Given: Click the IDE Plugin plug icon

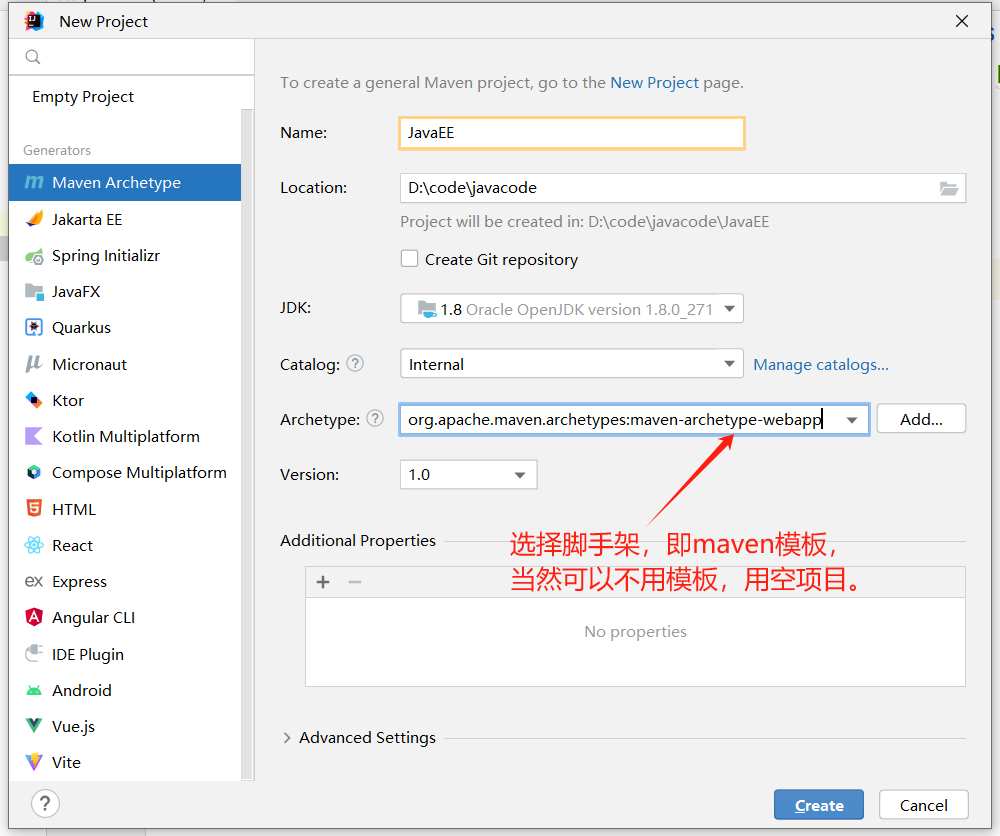Looking at the screenshot, I should click(34, 654).
